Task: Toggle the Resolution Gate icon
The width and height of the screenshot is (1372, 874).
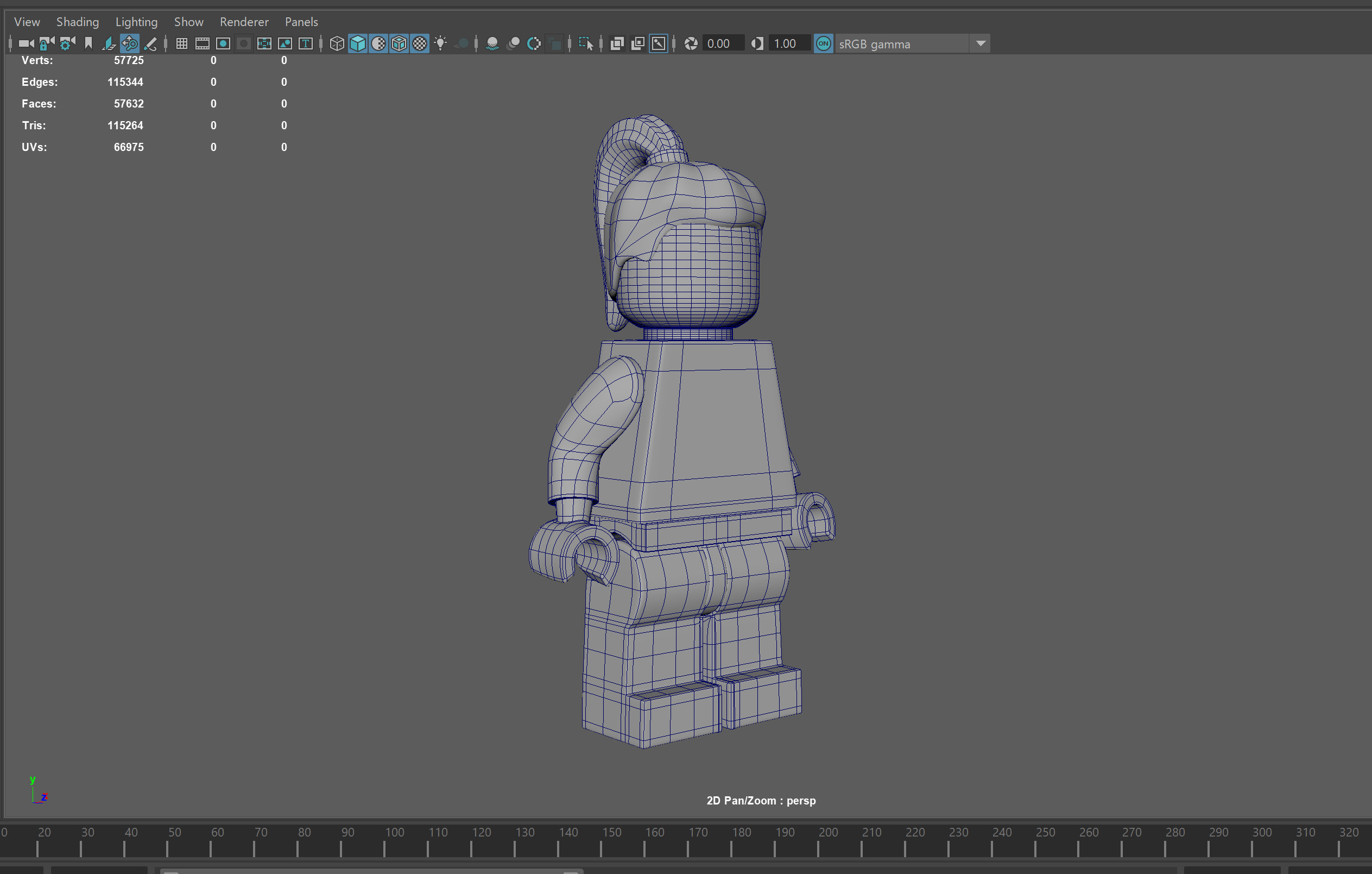Action: [x=223, y=43]
